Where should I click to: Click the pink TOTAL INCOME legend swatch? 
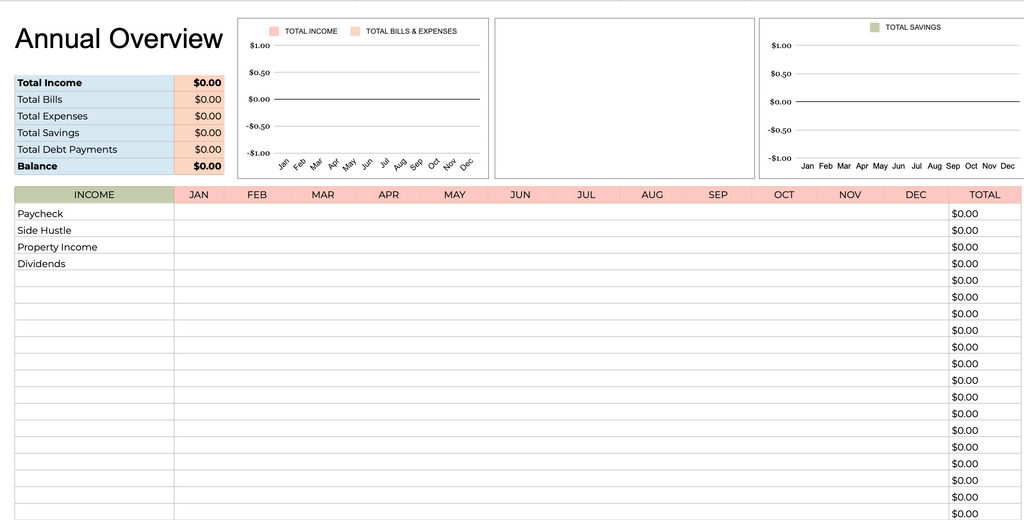tap(274, 31)
